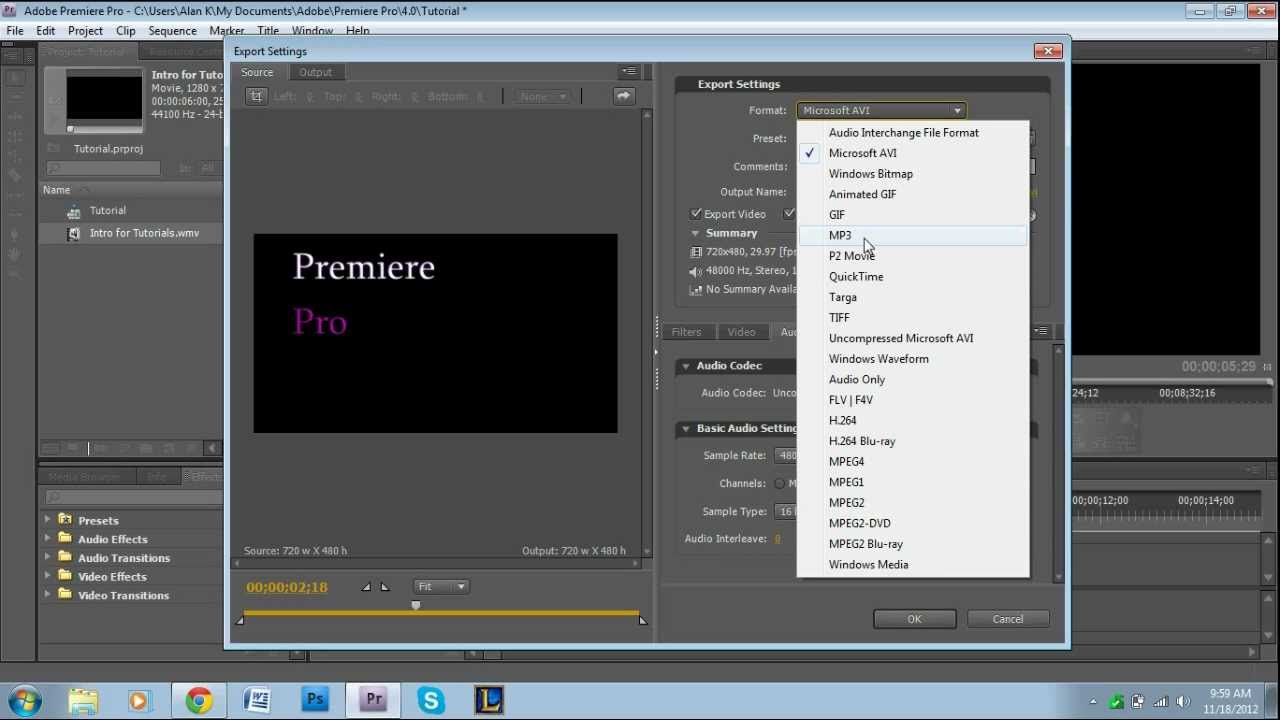This screenshot has height=720, width=1280.
Task: Click the 9:59 AM clock in system tray
Action: click(x=1230, y=693)
